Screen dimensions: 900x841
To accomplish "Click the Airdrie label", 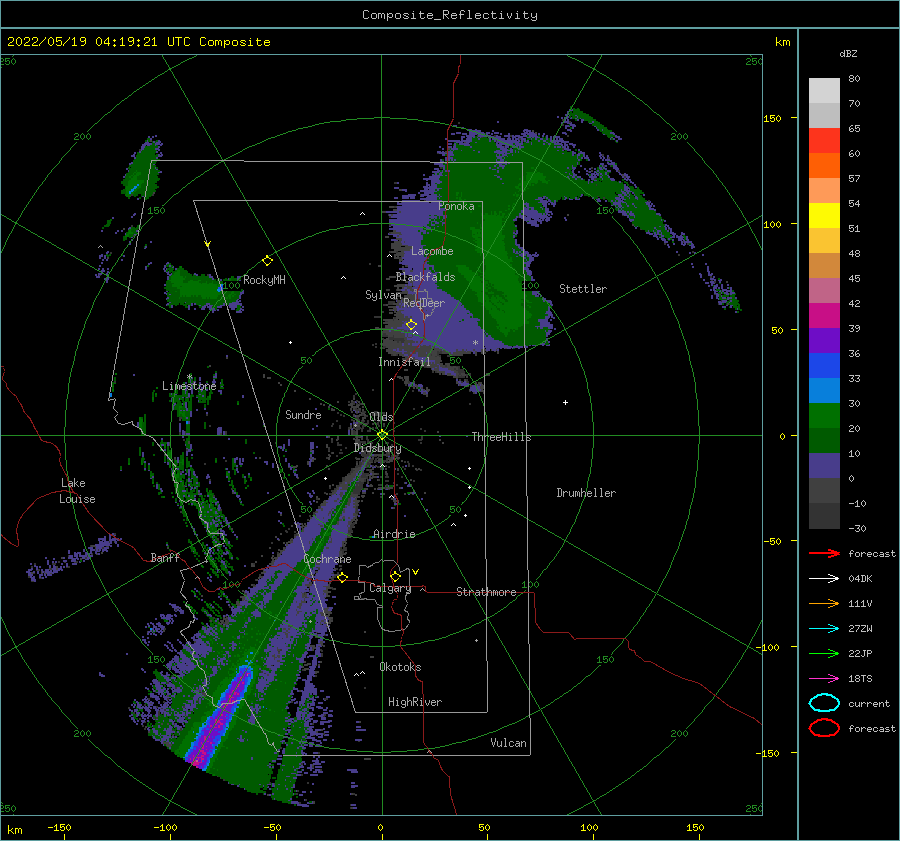I will tap(394, 534).
